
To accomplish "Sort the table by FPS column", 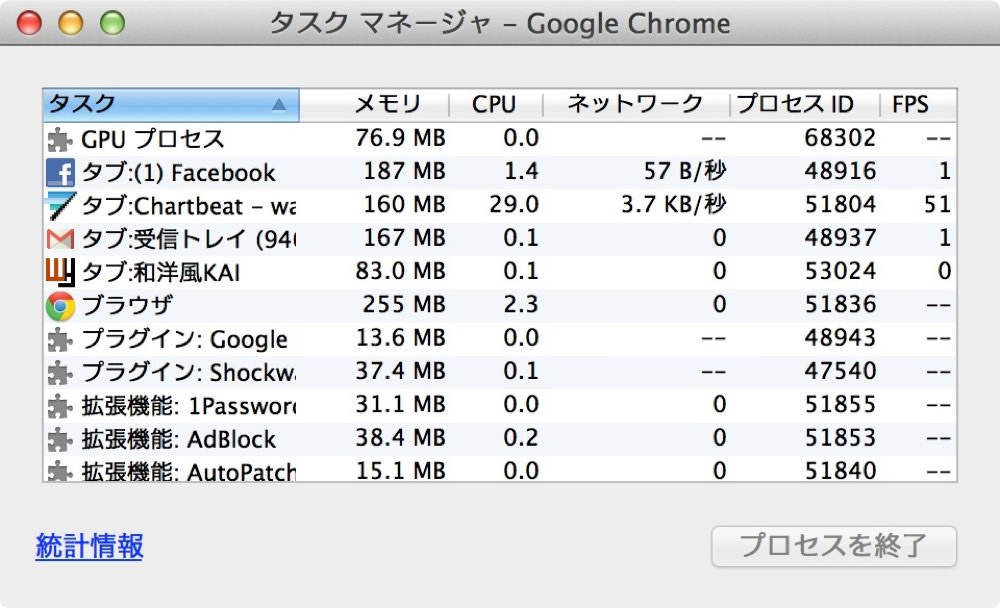I will pyautogui.click(x=910, y=104).
